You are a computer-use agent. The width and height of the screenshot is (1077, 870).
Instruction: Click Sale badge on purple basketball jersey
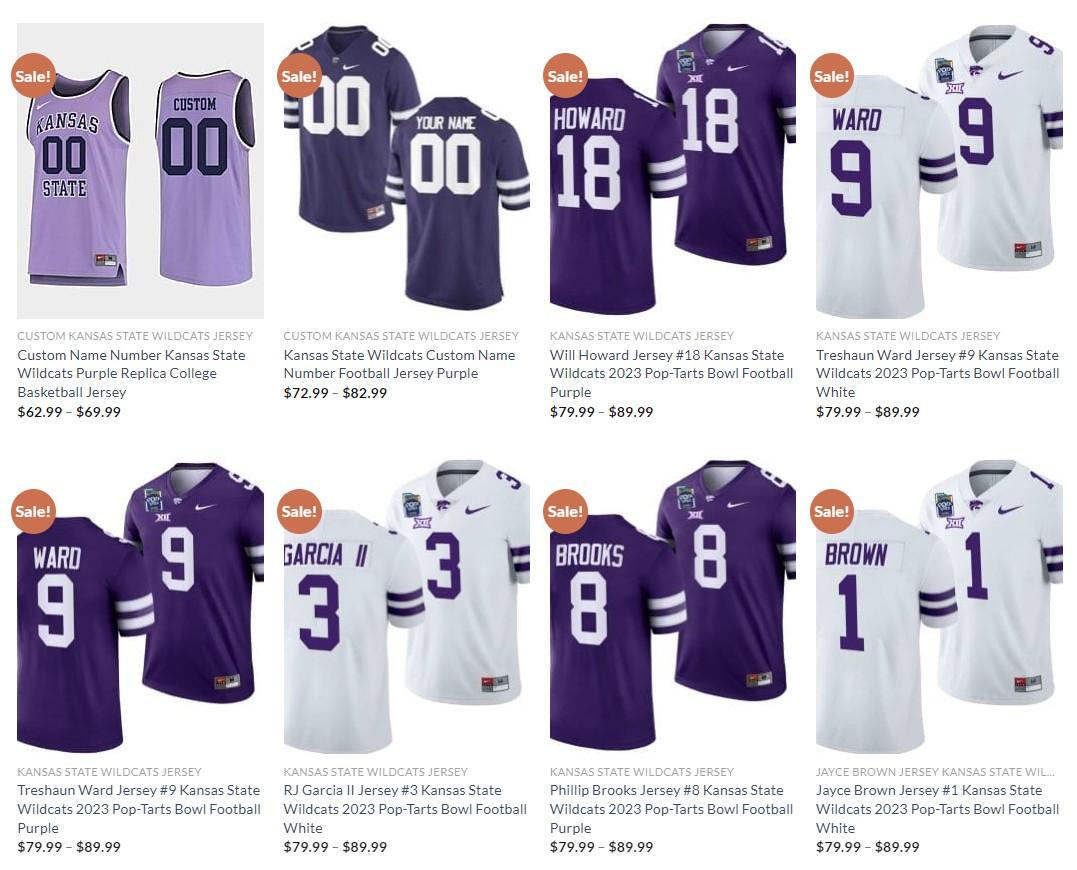(33, 76)
